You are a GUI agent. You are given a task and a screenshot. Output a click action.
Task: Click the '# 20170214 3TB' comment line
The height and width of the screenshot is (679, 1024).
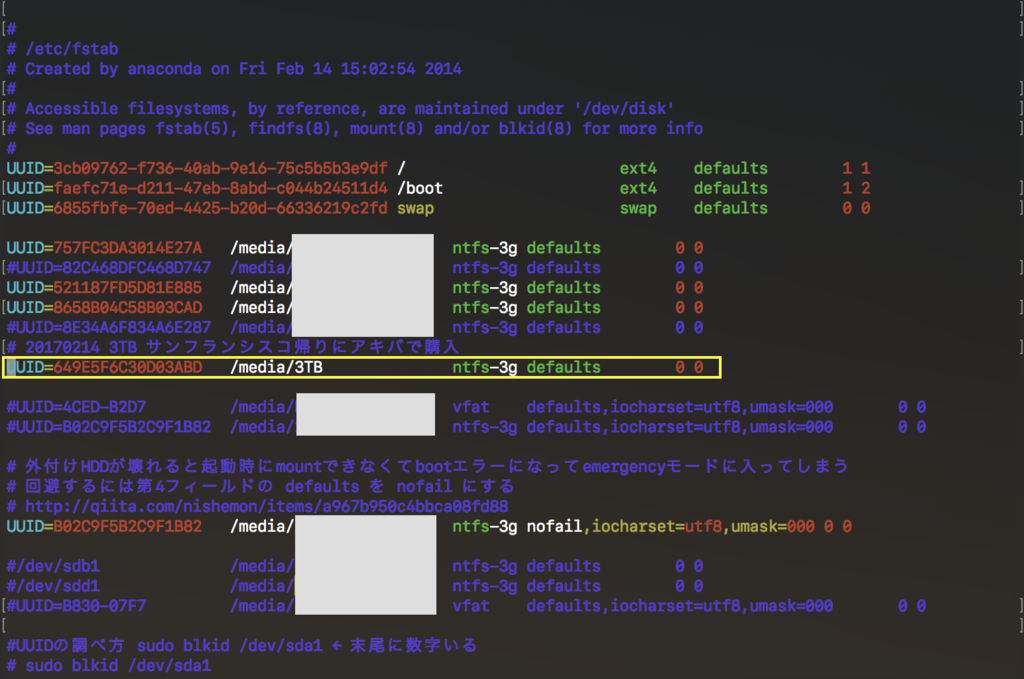232,347
